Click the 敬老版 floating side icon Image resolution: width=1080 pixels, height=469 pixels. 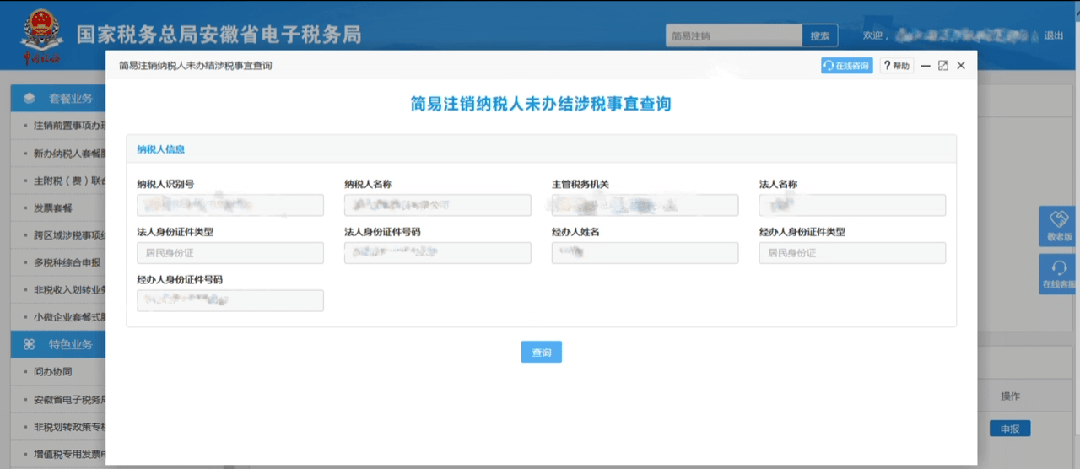point(1059,226)
